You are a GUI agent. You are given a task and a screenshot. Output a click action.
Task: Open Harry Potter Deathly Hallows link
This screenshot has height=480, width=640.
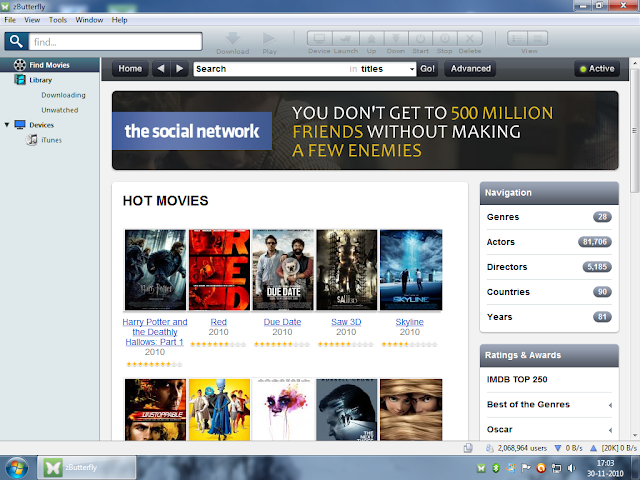coord(155,332)
